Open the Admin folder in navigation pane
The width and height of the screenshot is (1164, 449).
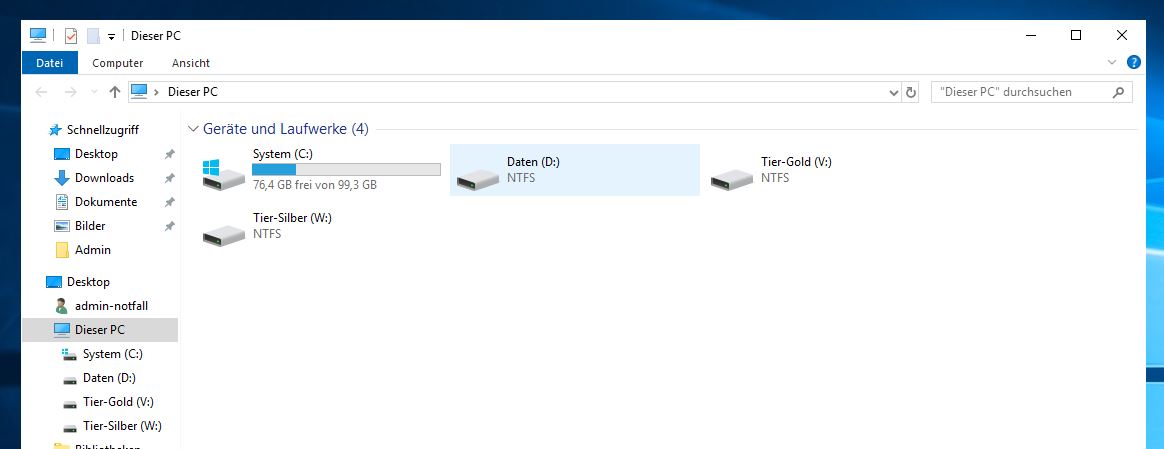pos(93,250)
